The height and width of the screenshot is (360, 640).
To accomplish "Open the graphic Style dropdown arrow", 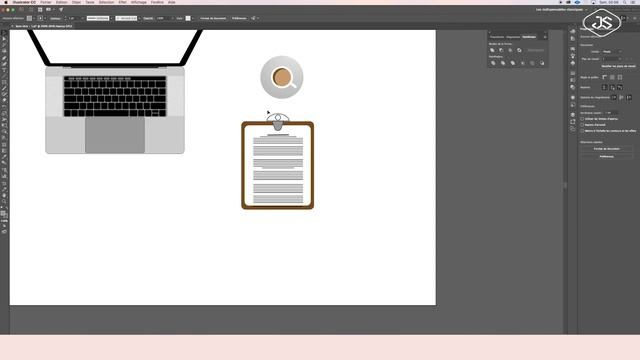I will click(x=193, y=18).
